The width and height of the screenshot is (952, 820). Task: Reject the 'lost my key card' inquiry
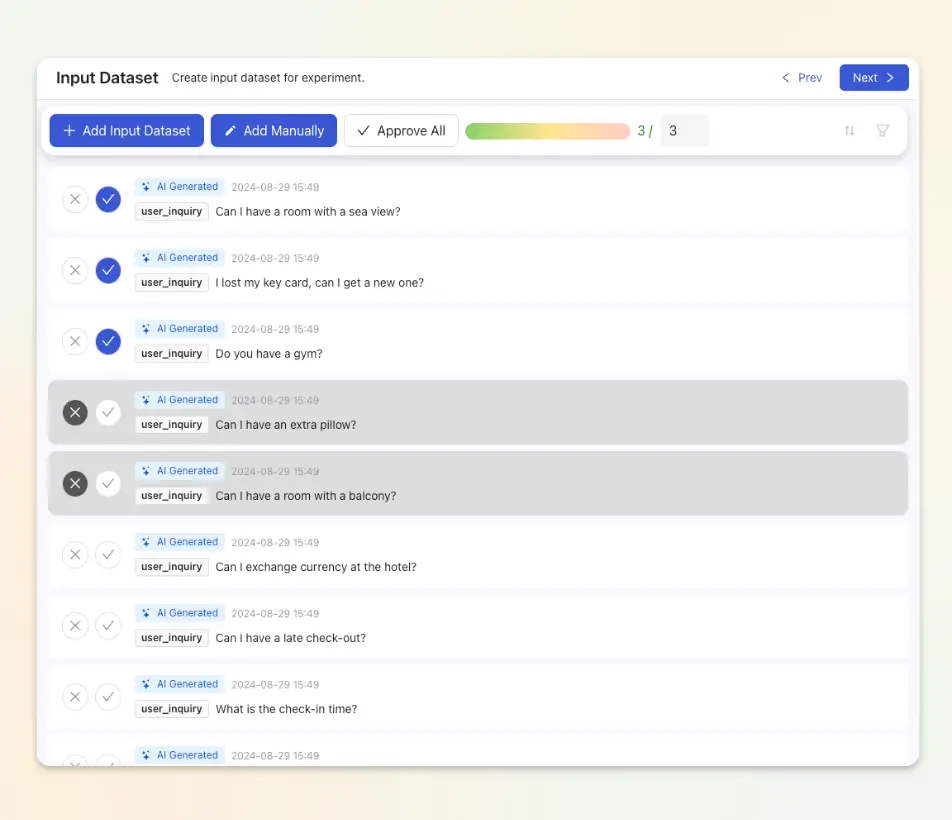pos(75,270)
